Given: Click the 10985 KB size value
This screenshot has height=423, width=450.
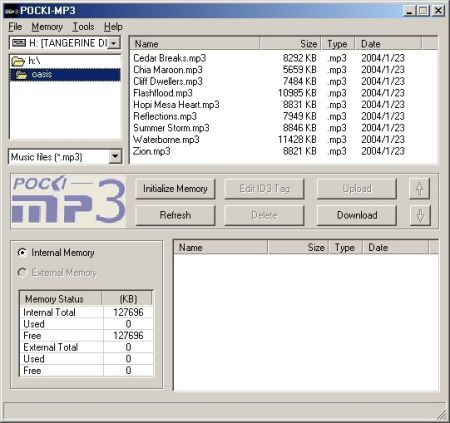Looking at the screenshot, I should click(x=297, y=93).
